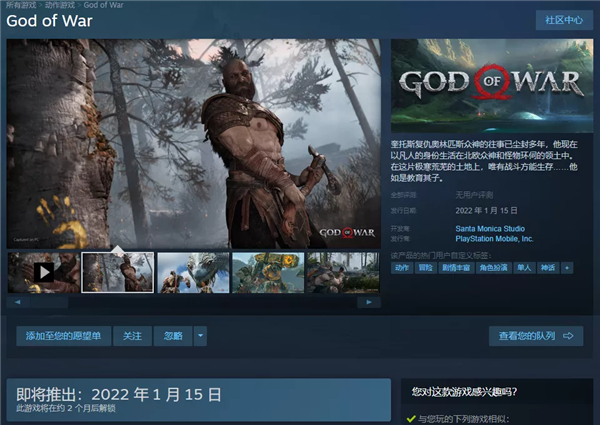
Task: Click 查看您的队列 queue button
Action: pos(536,336)
